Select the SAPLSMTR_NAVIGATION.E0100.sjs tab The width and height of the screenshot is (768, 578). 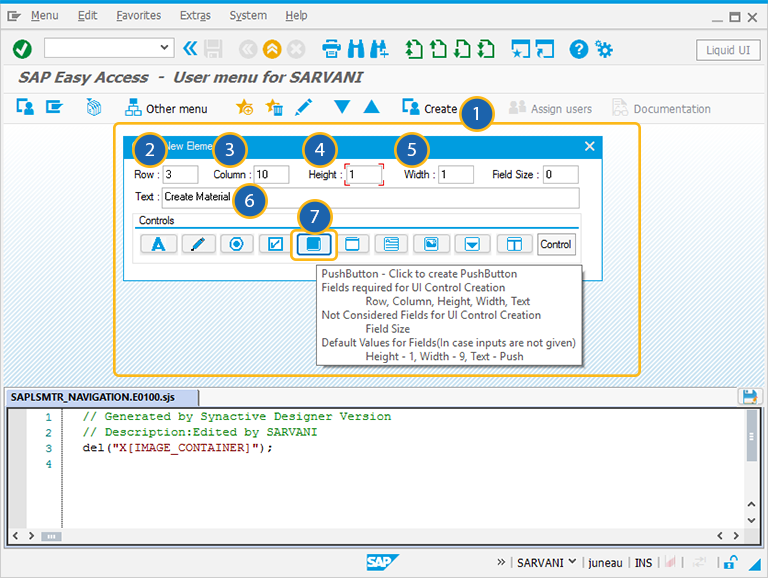(x=102, y=397)
